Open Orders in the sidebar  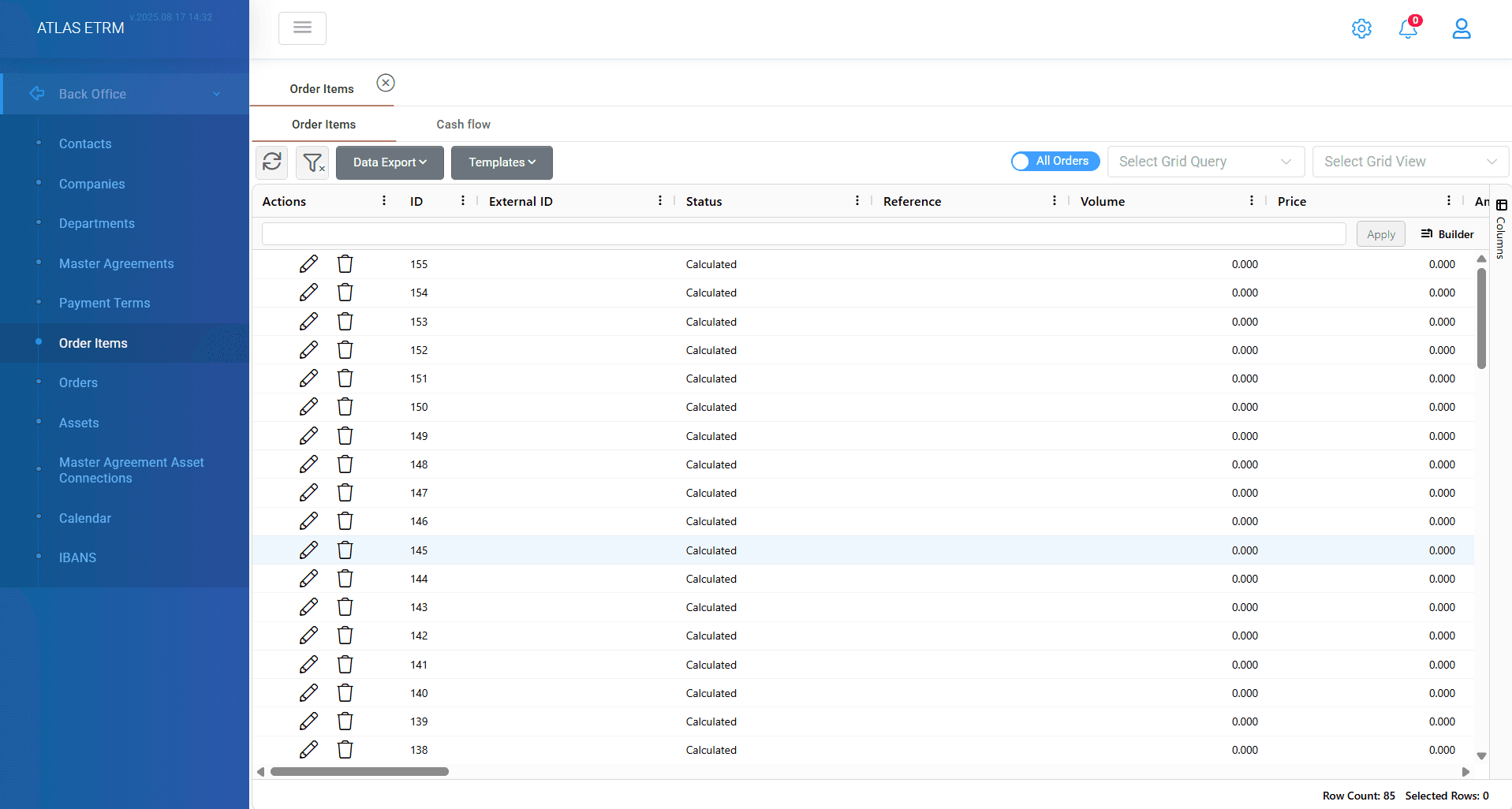(x=79, y=382)
